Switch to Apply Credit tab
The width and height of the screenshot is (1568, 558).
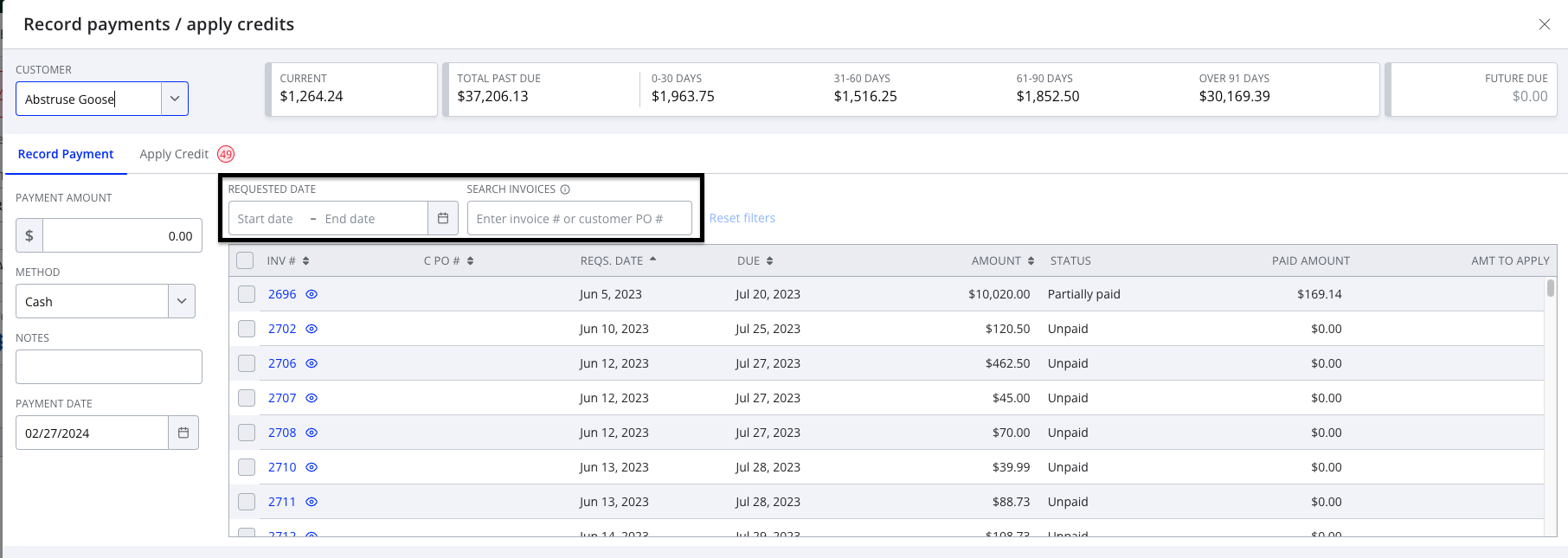coord(174,154)
